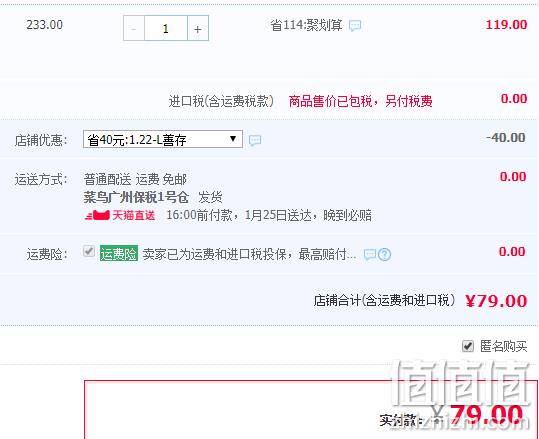This screenshot has width=539, height=439.
Task: Click the question mark help icon
Action: (x=384, y=255)
